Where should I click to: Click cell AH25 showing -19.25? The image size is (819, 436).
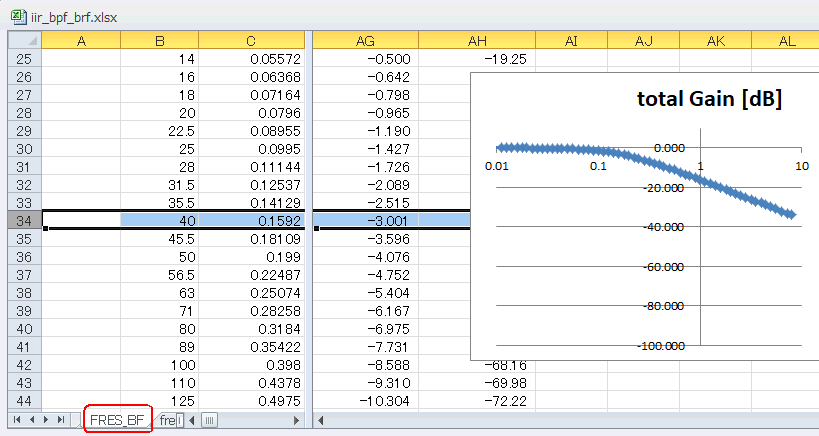pos(477,59)
